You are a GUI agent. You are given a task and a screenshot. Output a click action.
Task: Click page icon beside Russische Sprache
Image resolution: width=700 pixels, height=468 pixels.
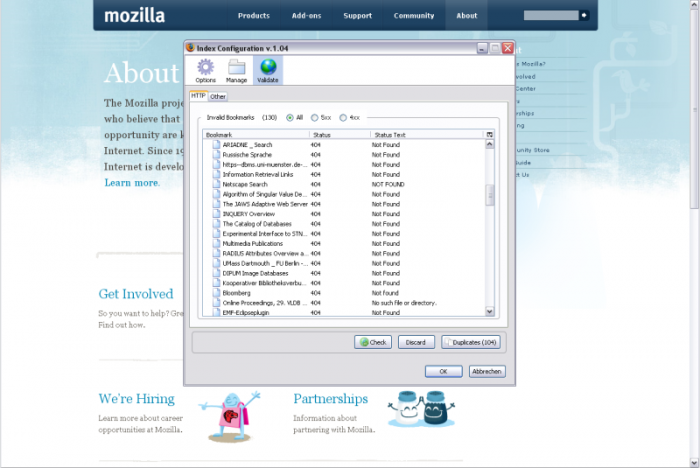217,155
